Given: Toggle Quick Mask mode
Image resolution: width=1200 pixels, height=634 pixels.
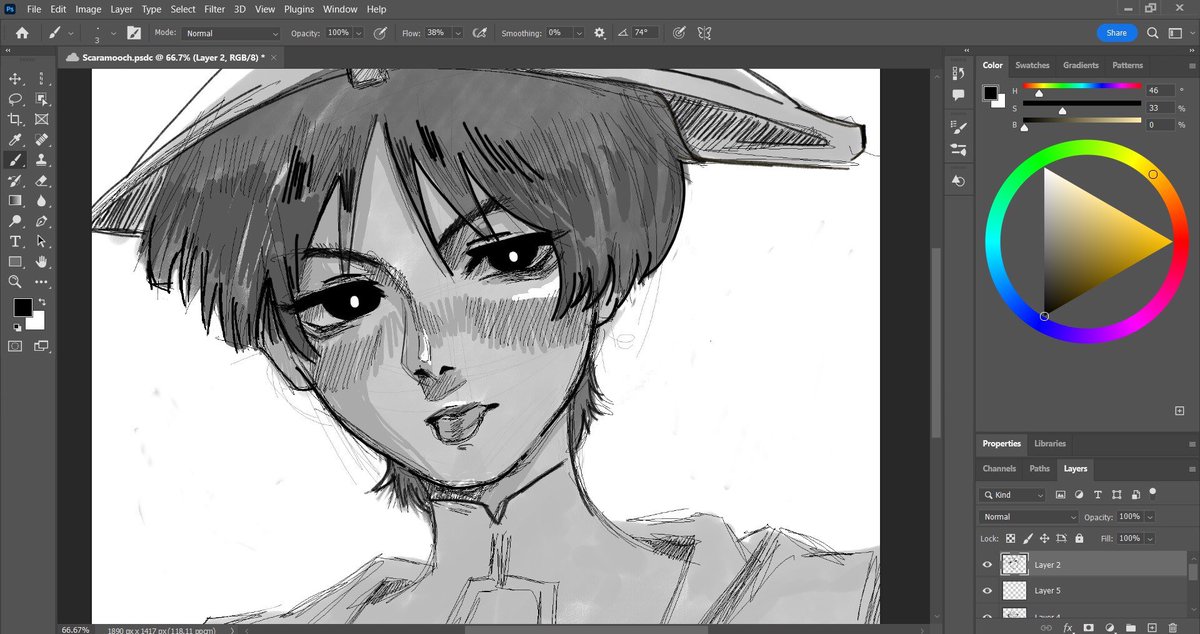Looking at the screenshot, I should tap(16, 346).
